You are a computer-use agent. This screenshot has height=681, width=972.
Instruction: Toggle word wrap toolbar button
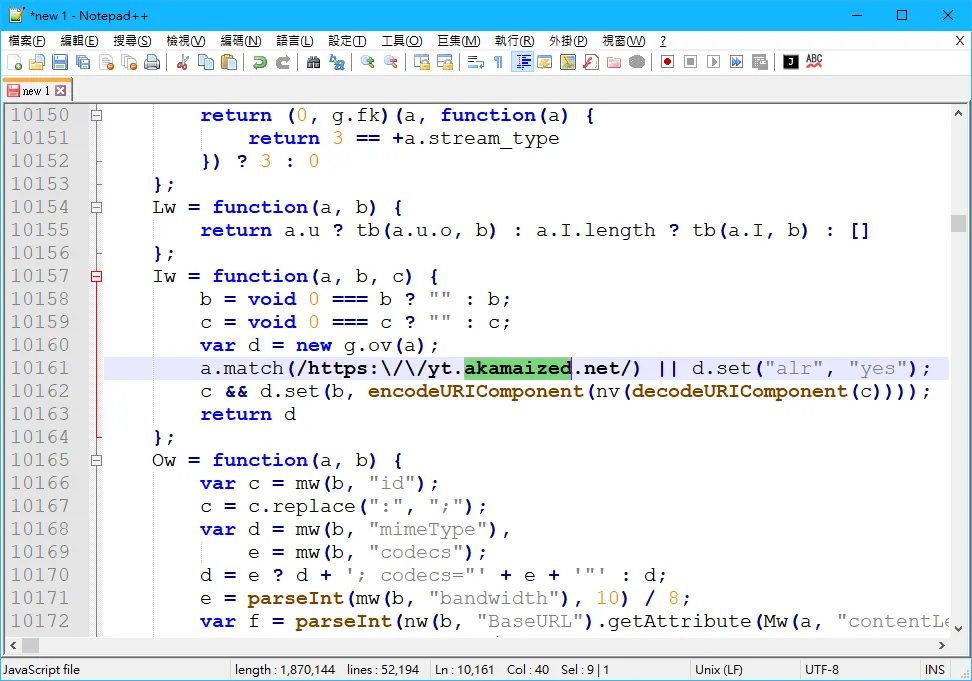point(475,62)
